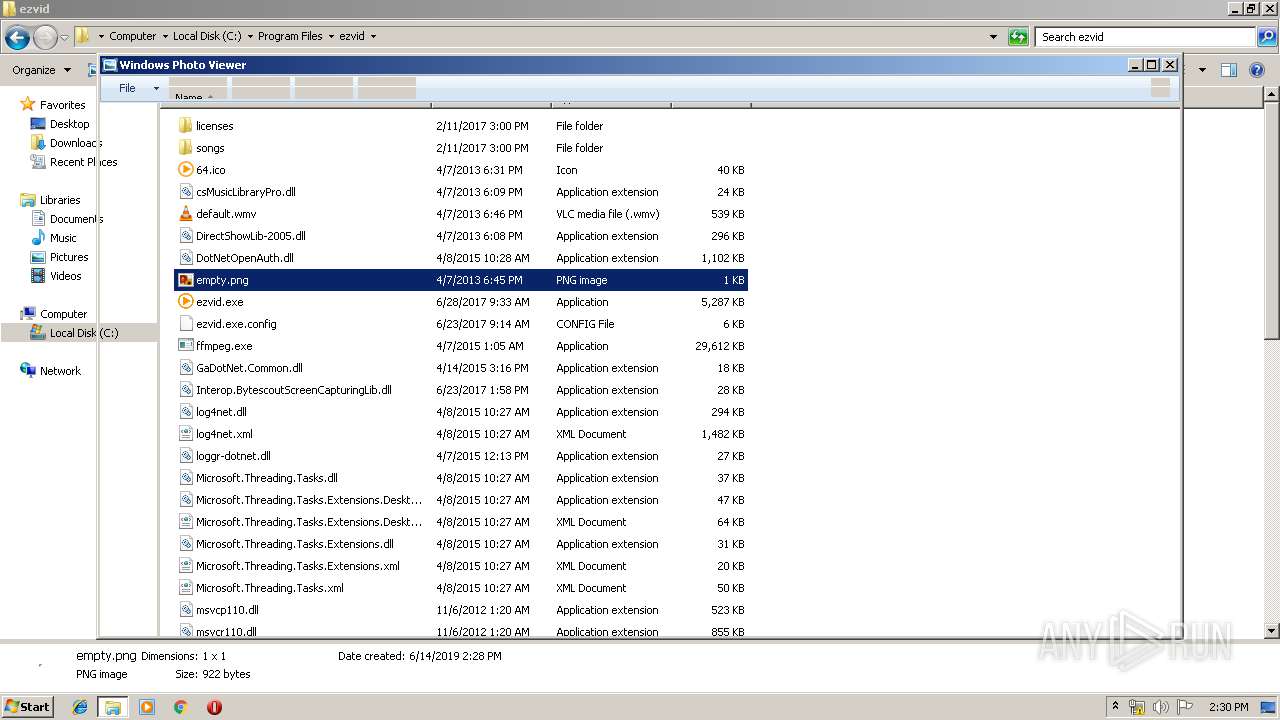The width and height of the screenshot is (1280, 720).
Task: Click the Explorer vertical scrollbar down arrow
Action: pos(1272,631)
